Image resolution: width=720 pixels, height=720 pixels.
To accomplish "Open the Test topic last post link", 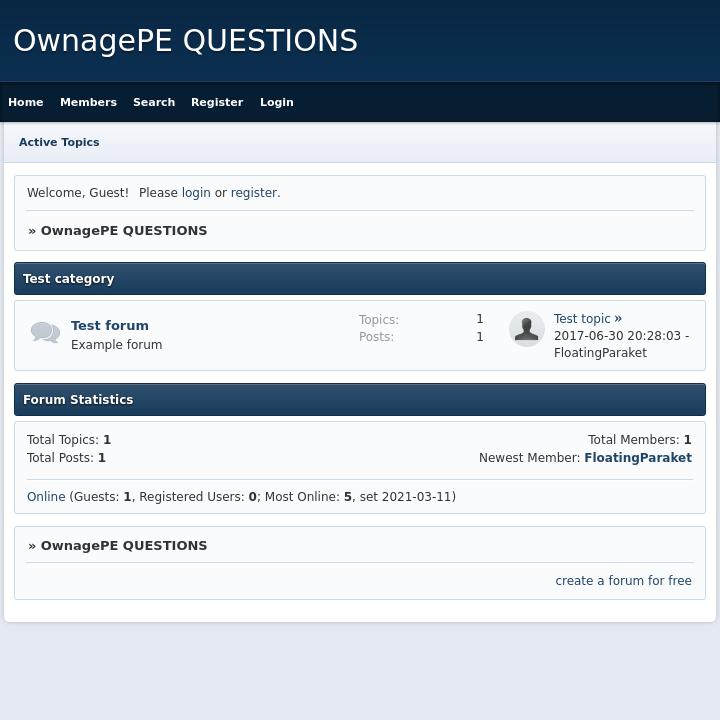I will pyautogui.click(x=582, y=319).
